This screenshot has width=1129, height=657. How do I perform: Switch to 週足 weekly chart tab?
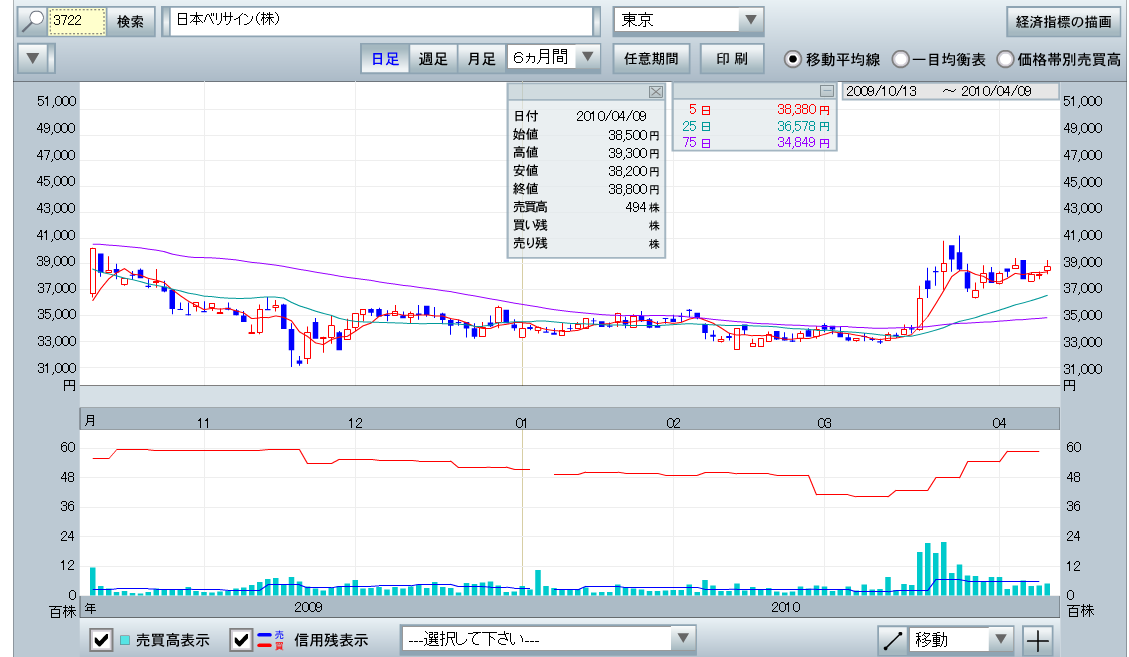point(433,58)
